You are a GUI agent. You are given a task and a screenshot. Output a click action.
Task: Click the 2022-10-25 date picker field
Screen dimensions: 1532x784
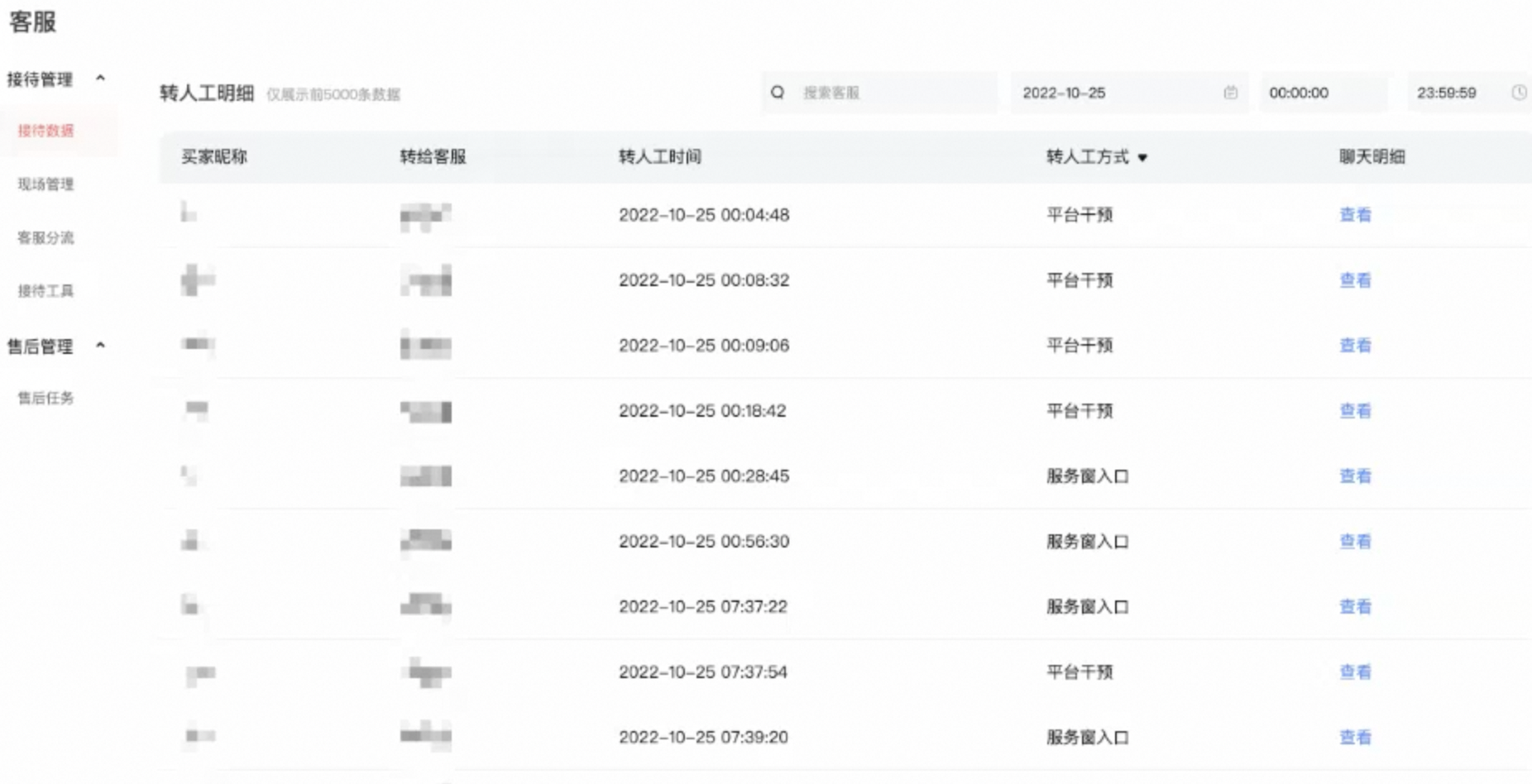coord(1129,93)
